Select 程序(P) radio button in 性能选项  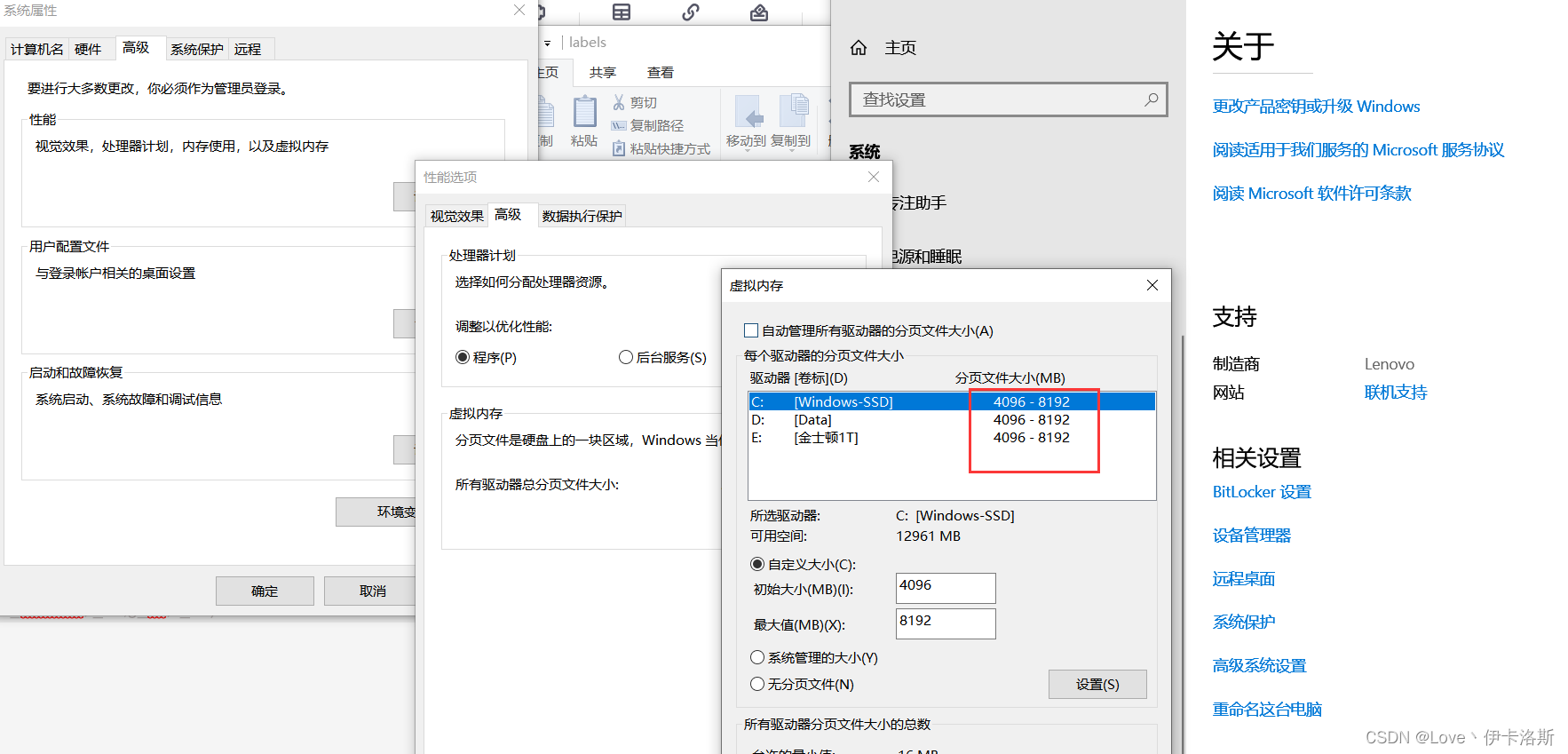tap(463, 357)
